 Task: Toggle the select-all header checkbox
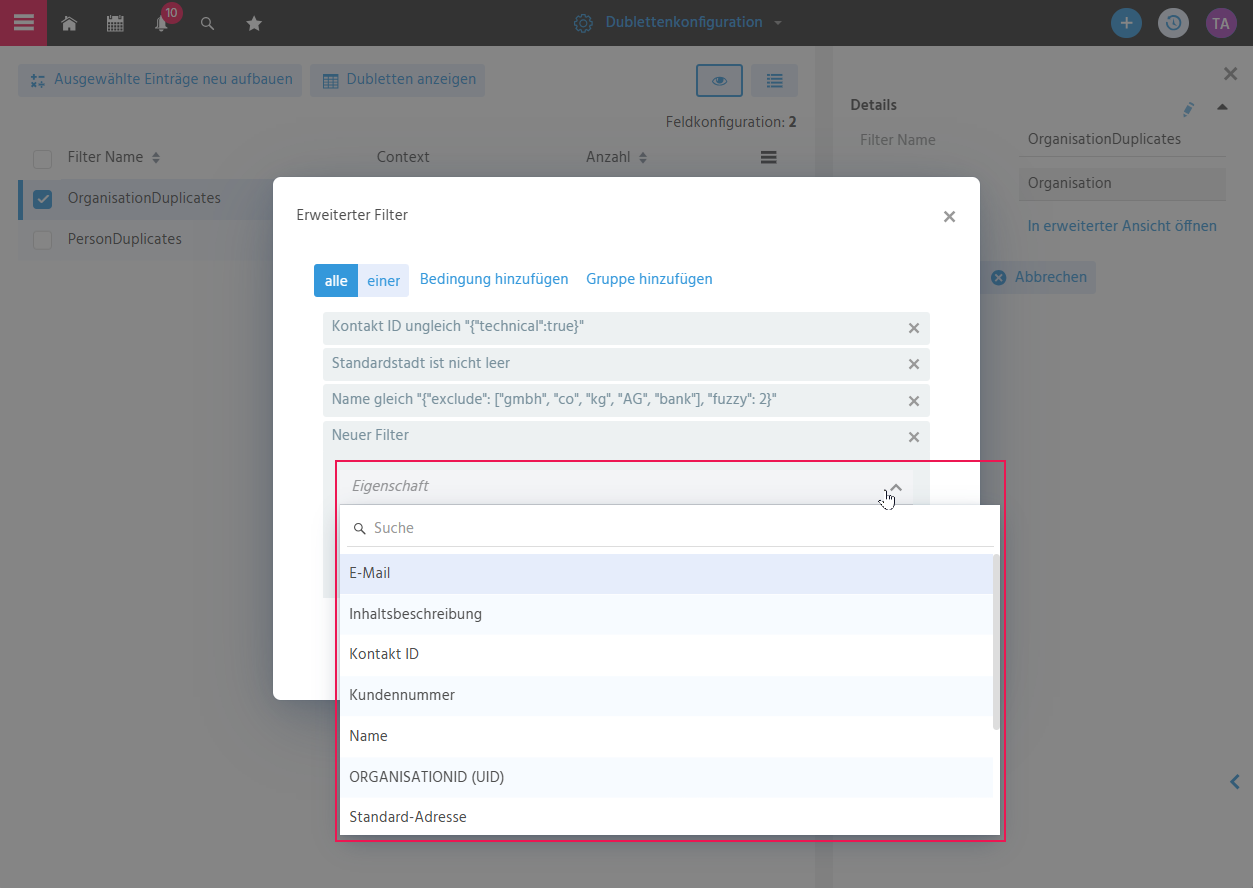(43, 158)
